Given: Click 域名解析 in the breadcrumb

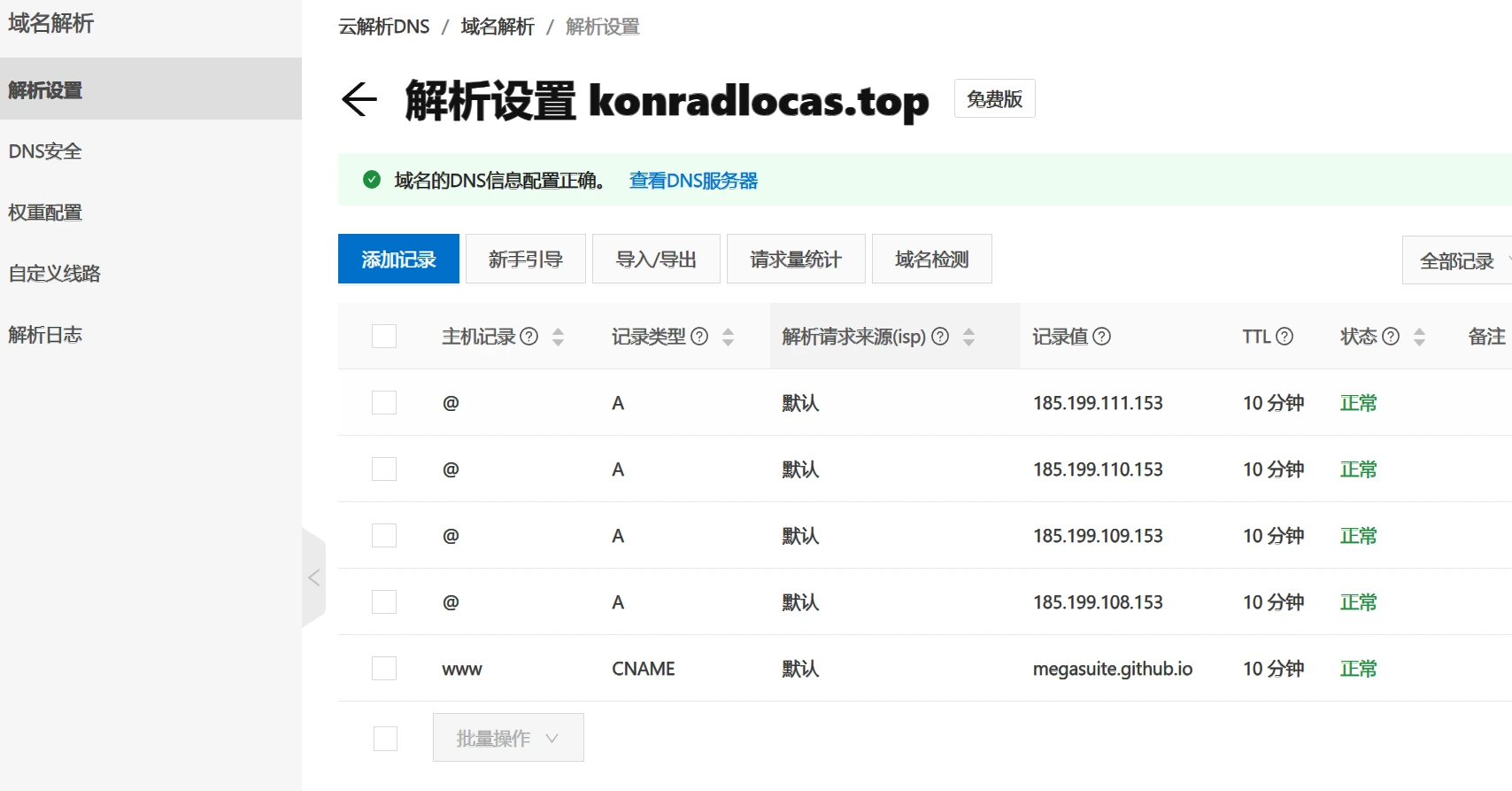Looking at the screenshot, I should coord(498,27).
